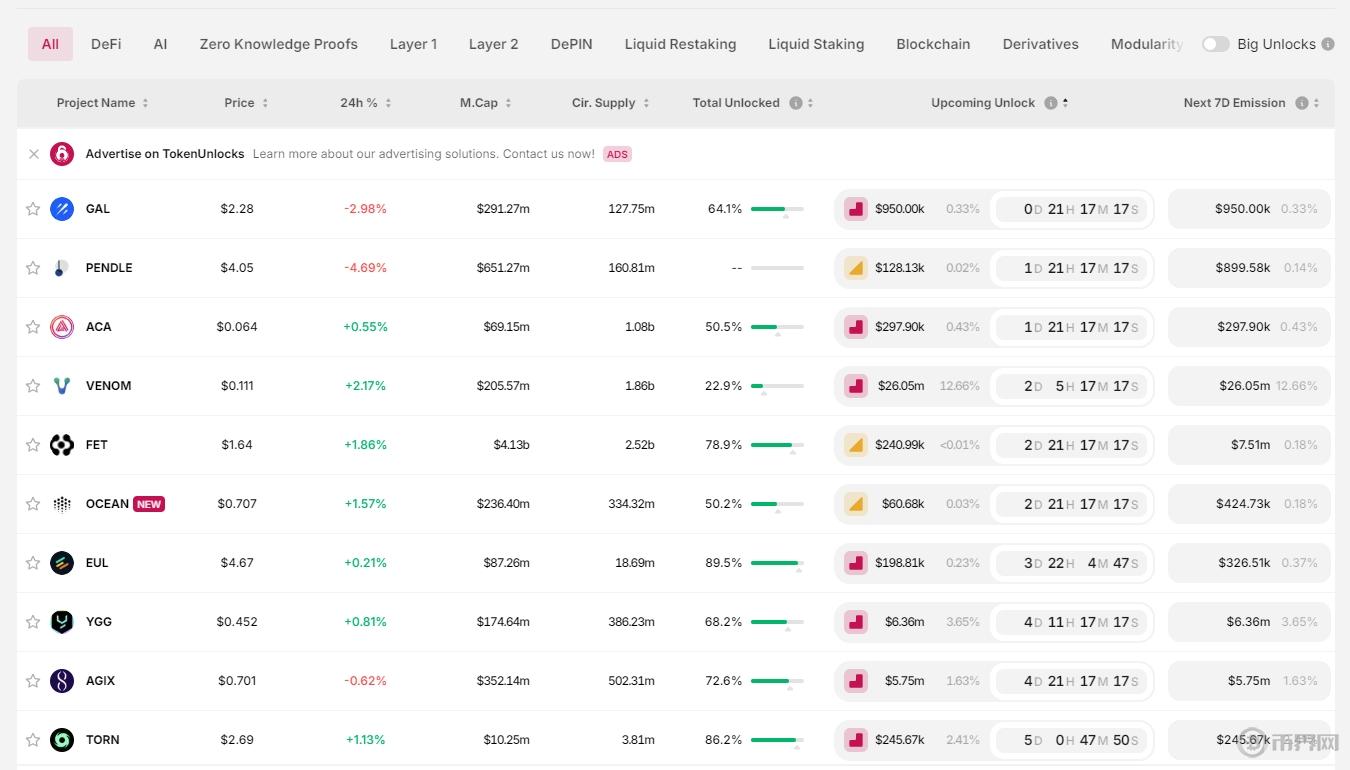Click OCEAN linear unlock type icon
This screenshot has height=770, width=1350.
pyautogui.click(x=856, y=504)
